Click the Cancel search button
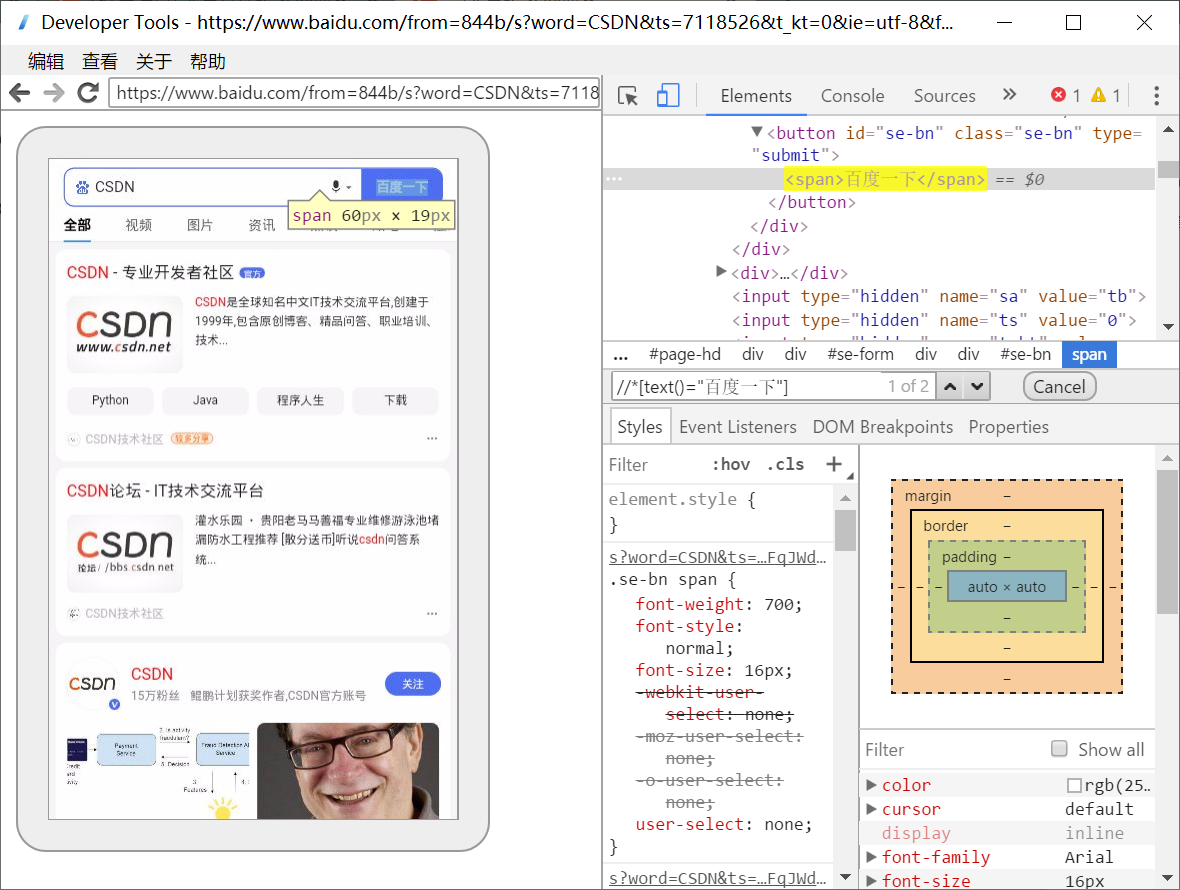 click(1059, 386)
